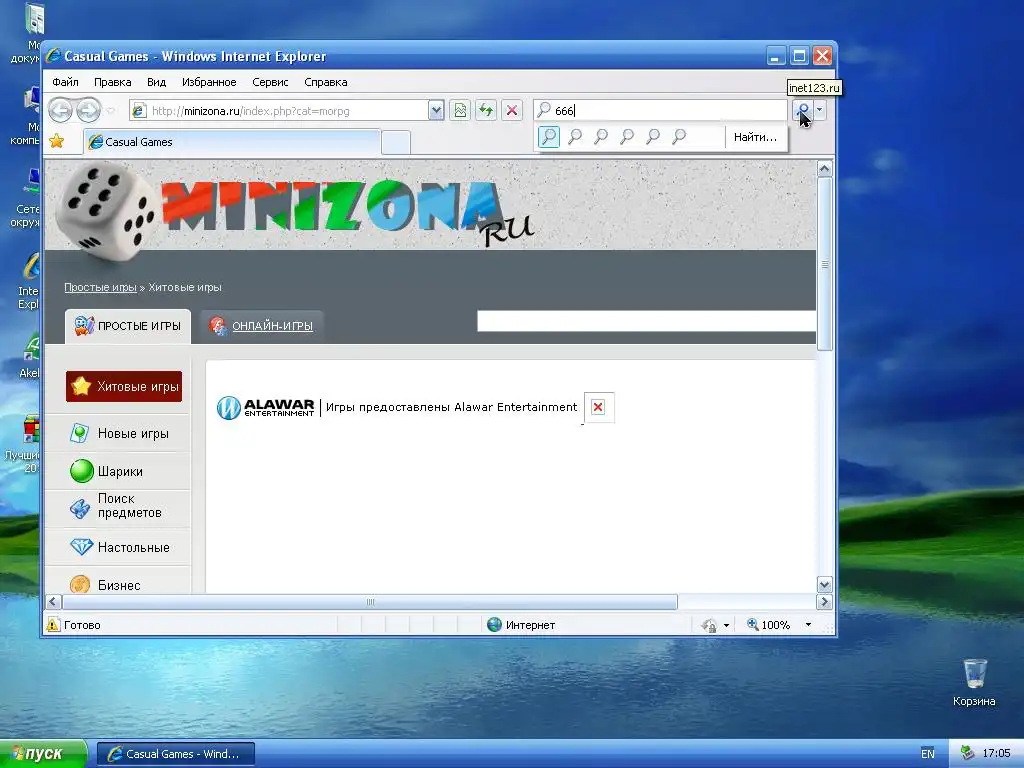This screenshot has height=768, width=1024.
Task: Click the EN language indicator
Action: 927,754
